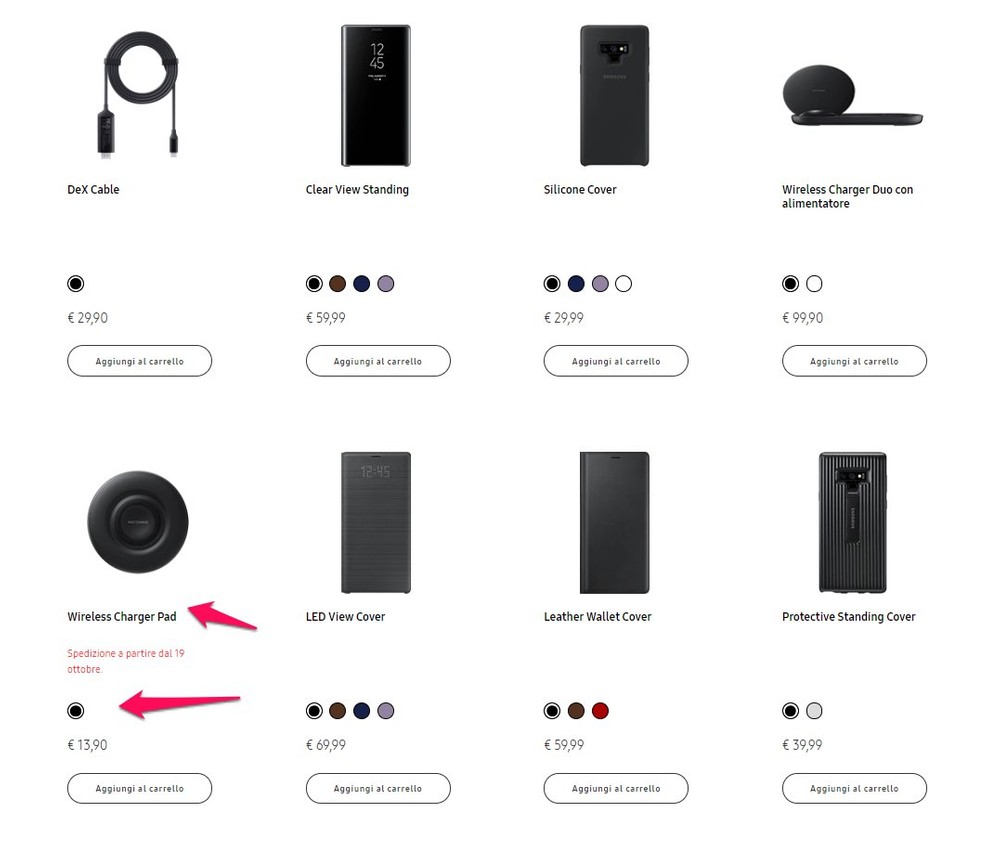1000x846 pixels.
Task: Add DeX Cable to cart
Action: pos(140,361)
